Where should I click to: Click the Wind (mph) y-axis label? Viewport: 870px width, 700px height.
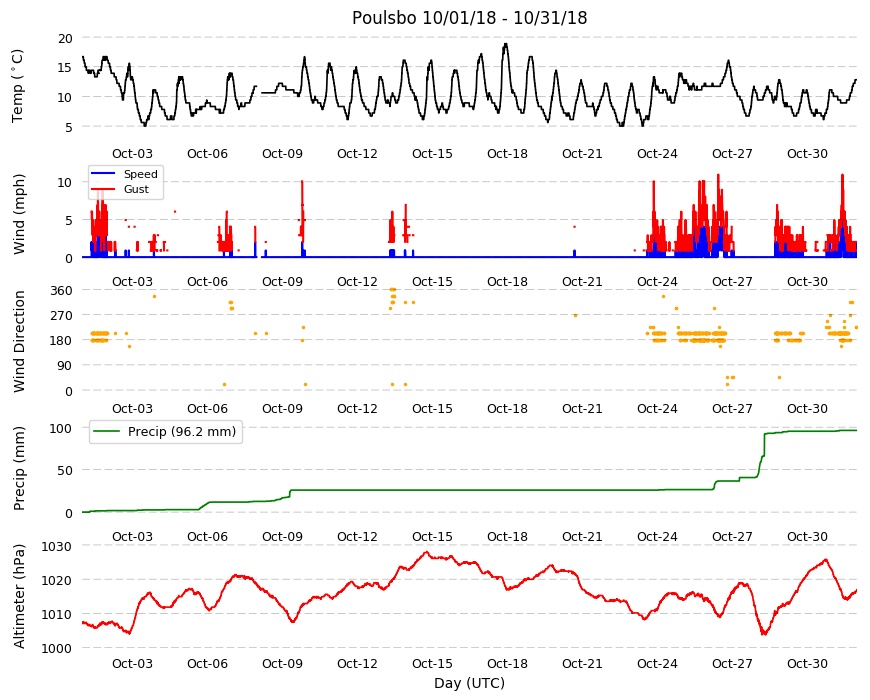(x=19, y=214)
